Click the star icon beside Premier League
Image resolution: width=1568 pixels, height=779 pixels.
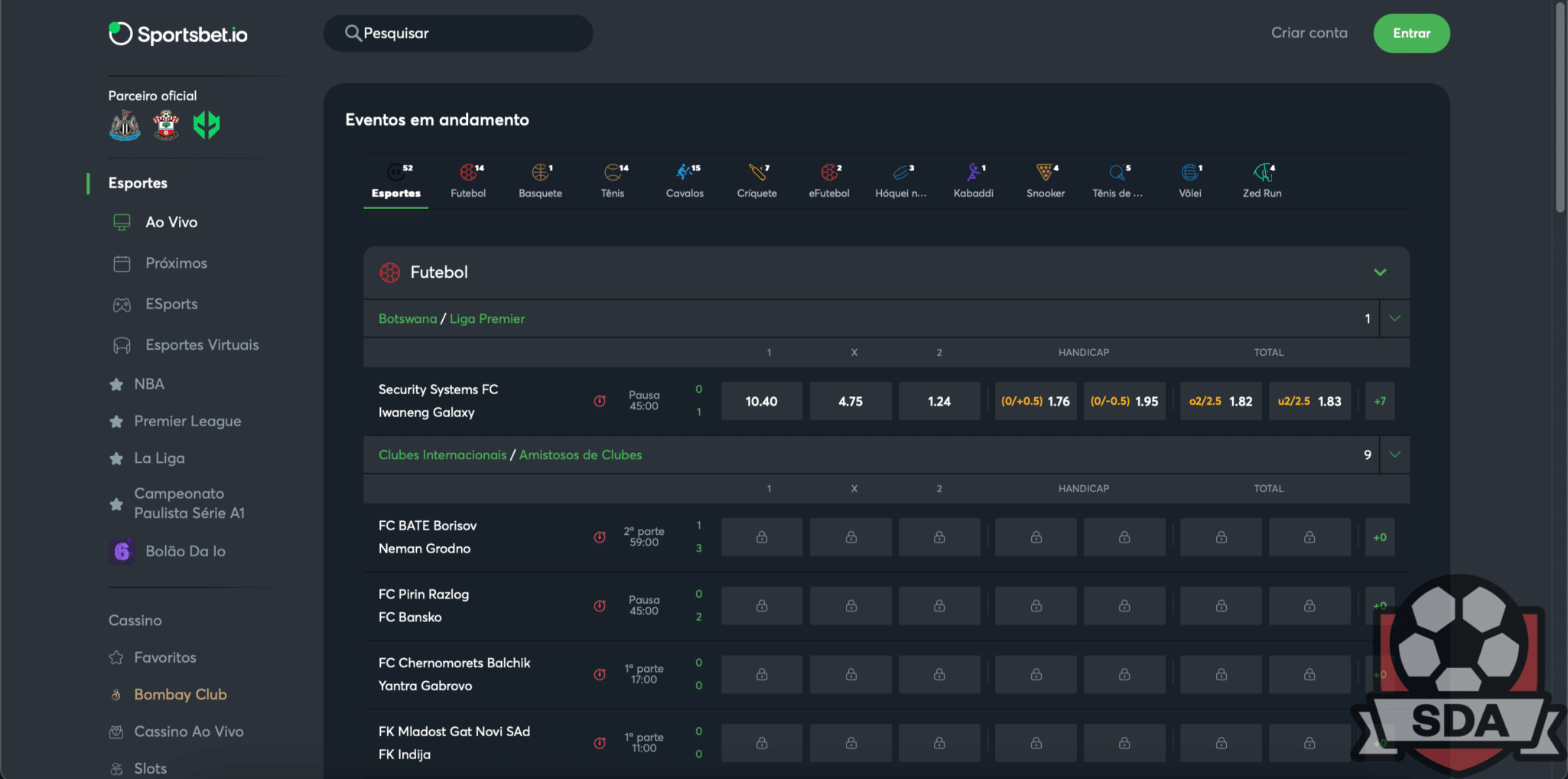click(x=116, y=422)
